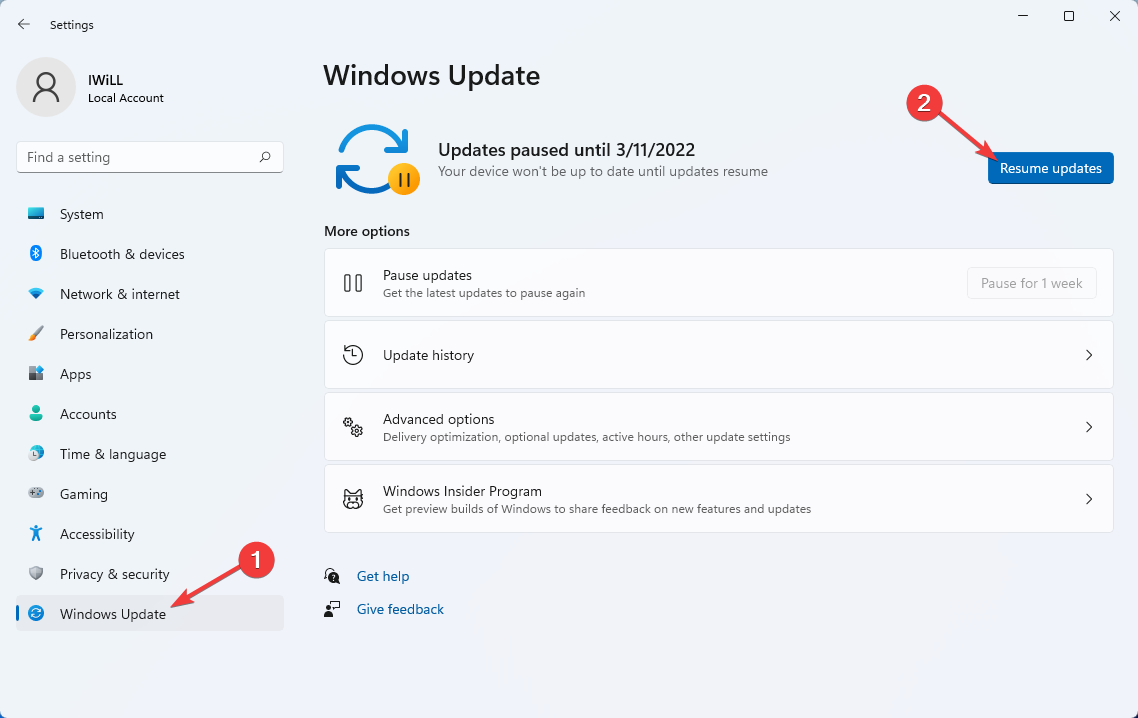Open the Update history row

pos(719,354)
